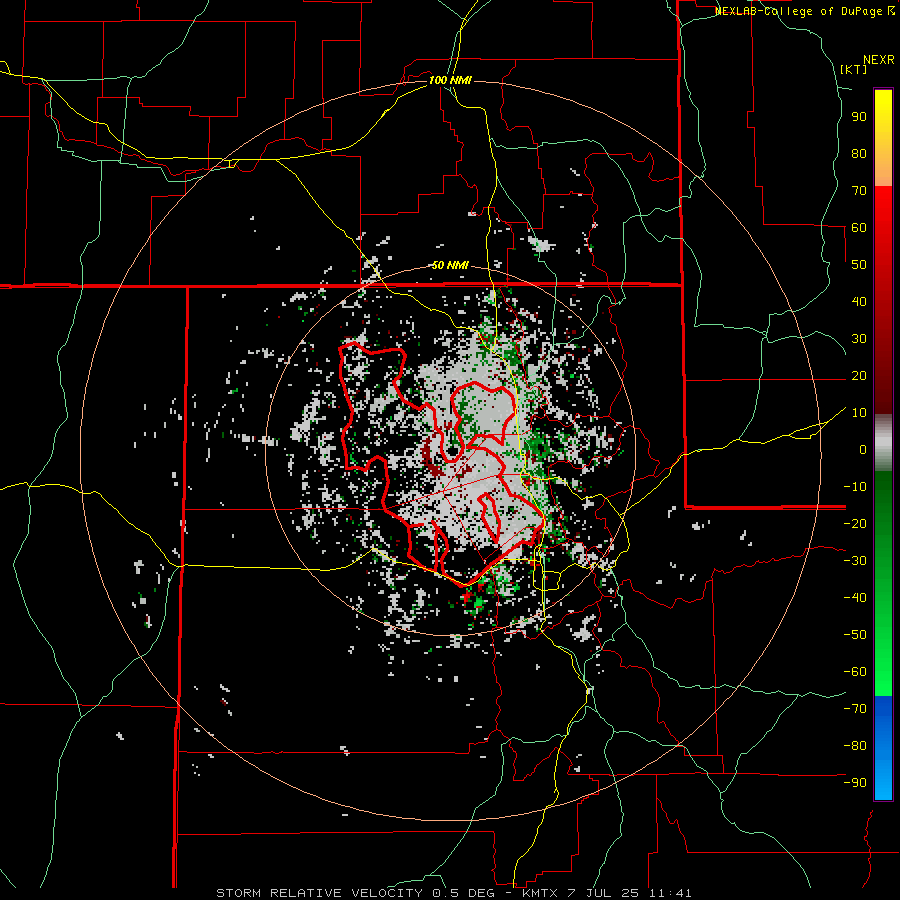Viewport: 900px width, 900px height.
Task: Click the -10 value on velocity scale
Action: pyautogui.click(x=855, y=487)
